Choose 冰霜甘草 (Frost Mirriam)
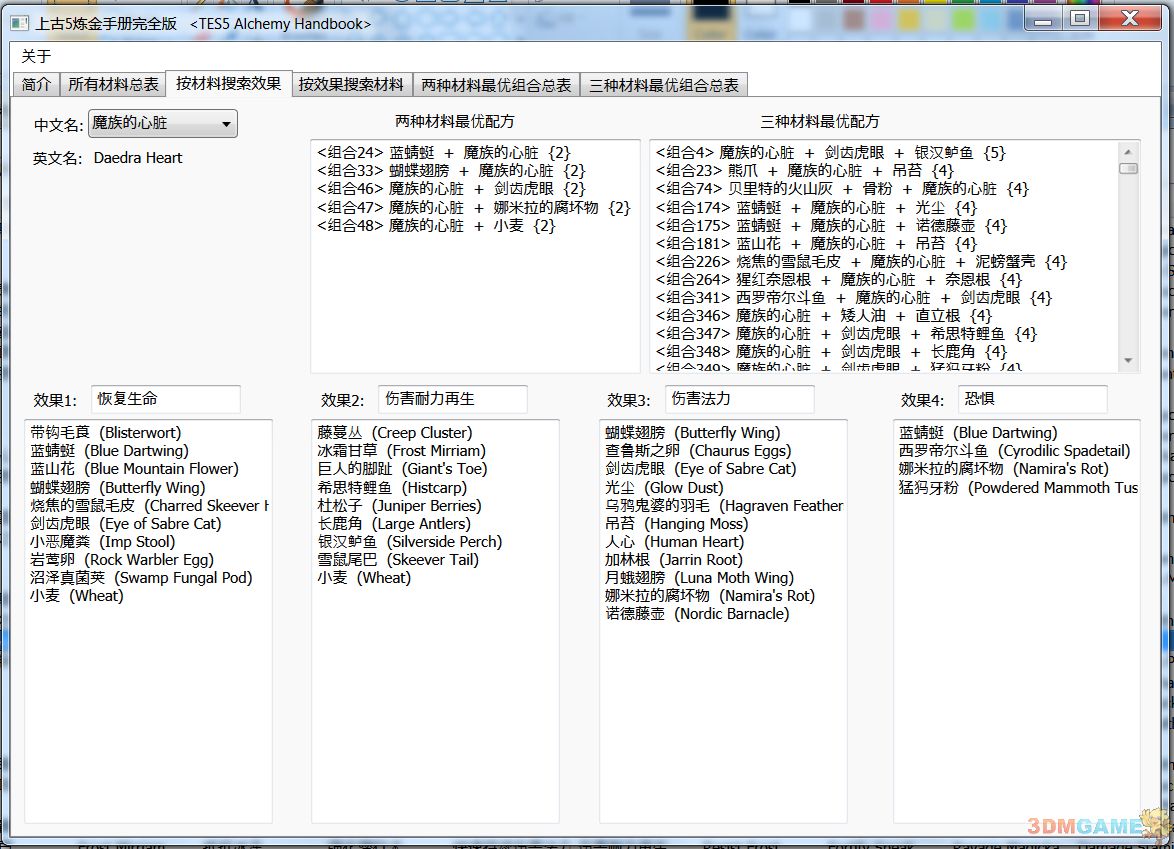The height and width of the screenshot is (849, 1174). (x=401, y=451)
